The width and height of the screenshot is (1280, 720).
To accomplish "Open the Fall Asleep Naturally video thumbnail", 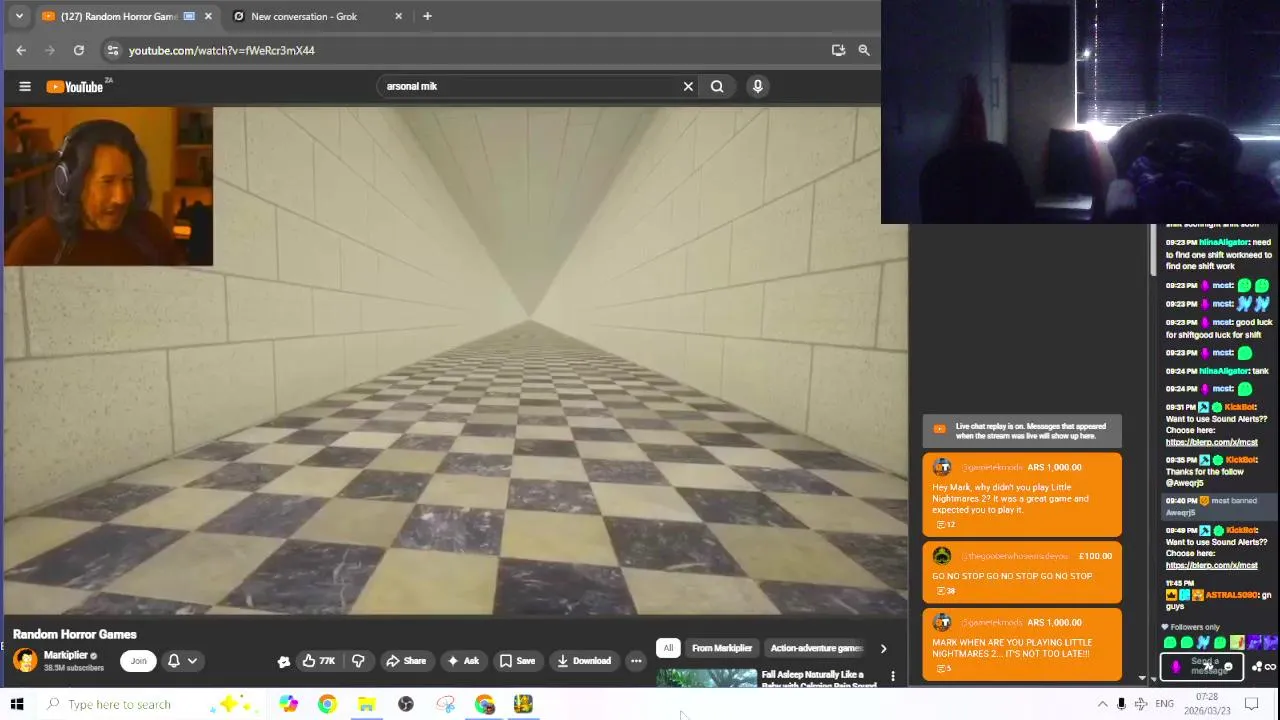I will tap(707, 679).
